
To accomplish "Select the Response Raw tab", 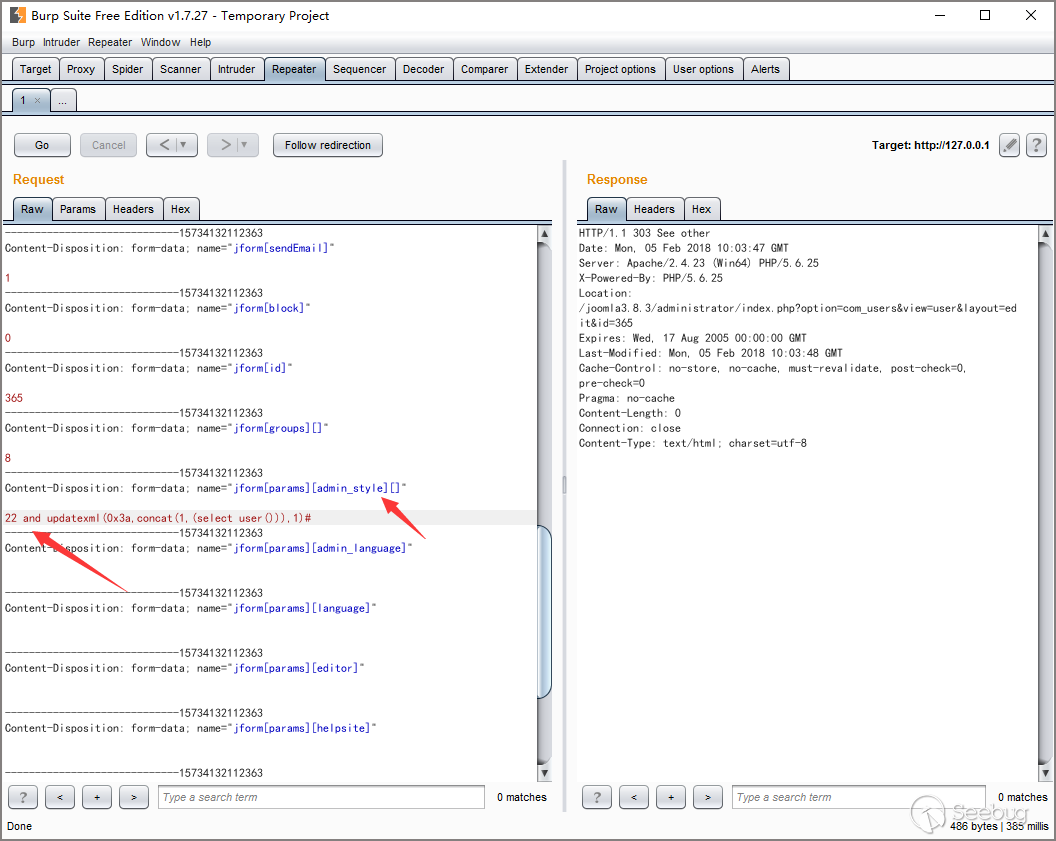I will point(606,209).
